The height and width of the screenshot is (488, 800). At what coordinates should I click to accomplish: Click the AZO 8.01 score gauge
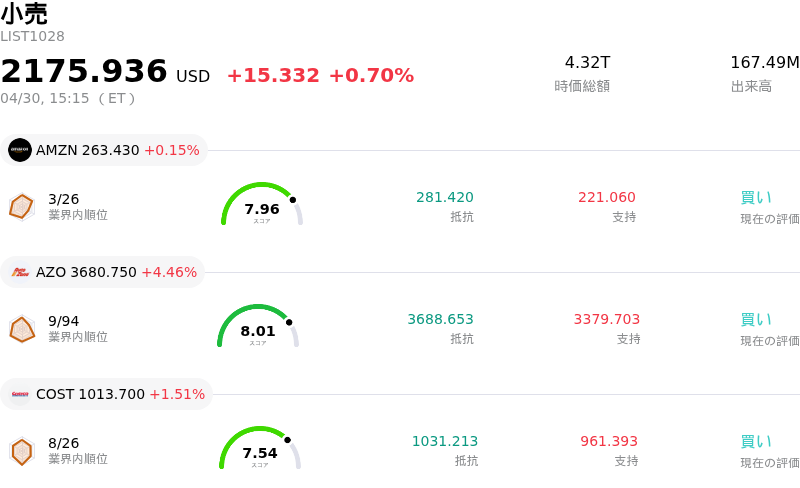click(x=258, y=327)
